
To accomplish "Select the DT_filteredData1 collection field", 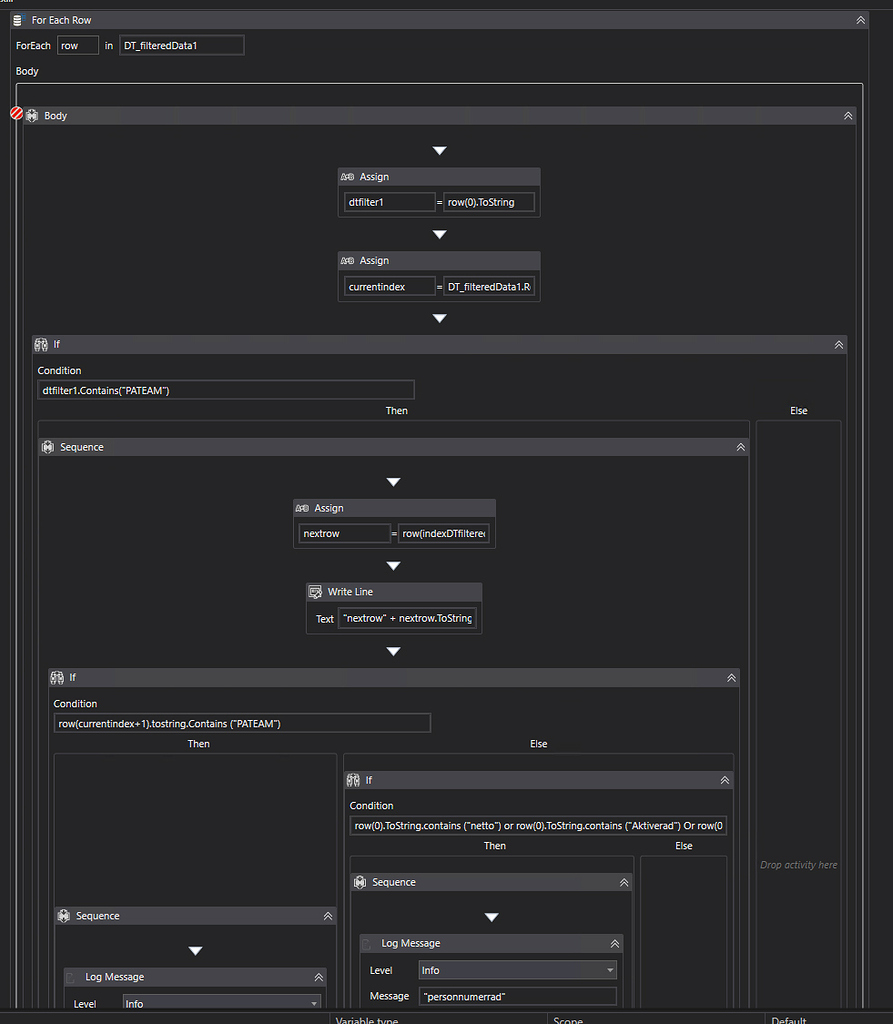I will (x=181, y=45).
